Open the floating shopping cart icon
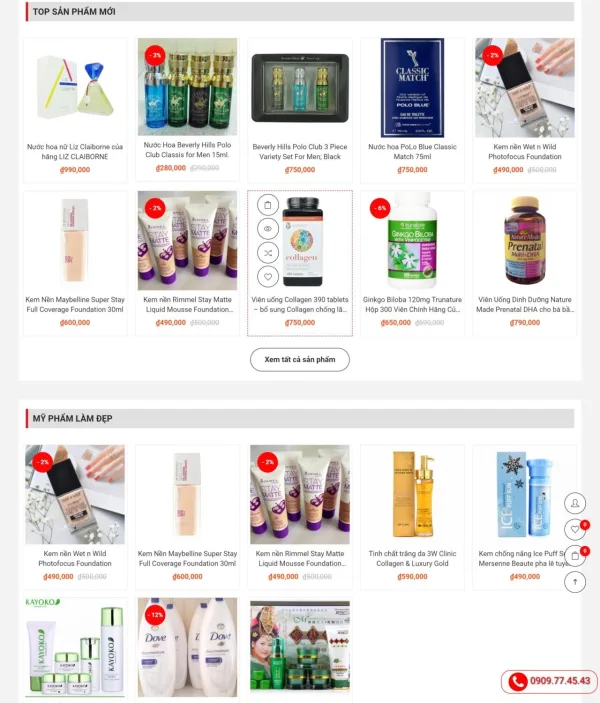This screenshot has width=600, height=703. point(575,556)
